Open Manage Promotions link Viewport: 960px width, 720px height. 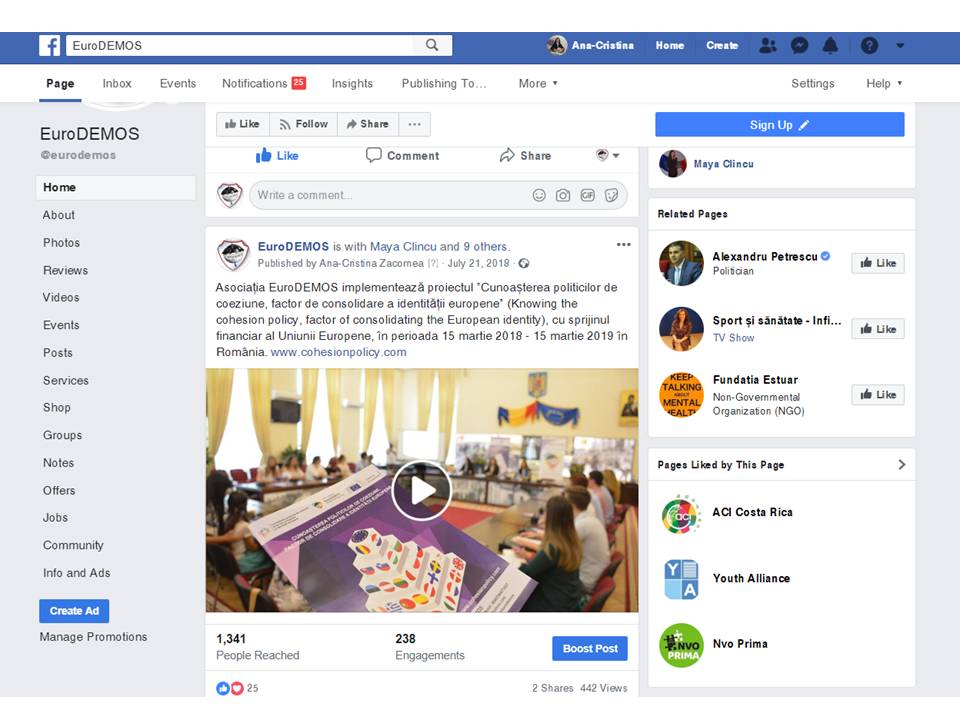93,637
